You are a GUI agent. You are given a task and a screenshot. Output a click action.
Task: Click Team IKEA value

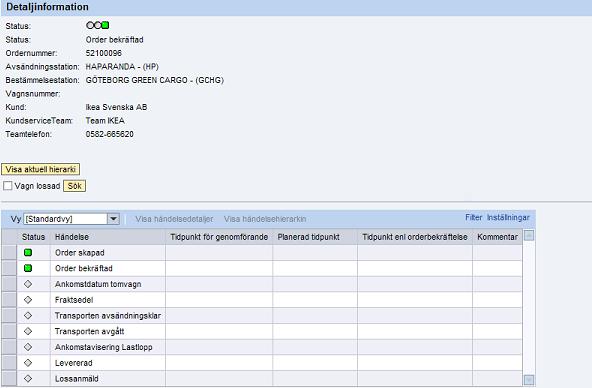click(105, 121)
